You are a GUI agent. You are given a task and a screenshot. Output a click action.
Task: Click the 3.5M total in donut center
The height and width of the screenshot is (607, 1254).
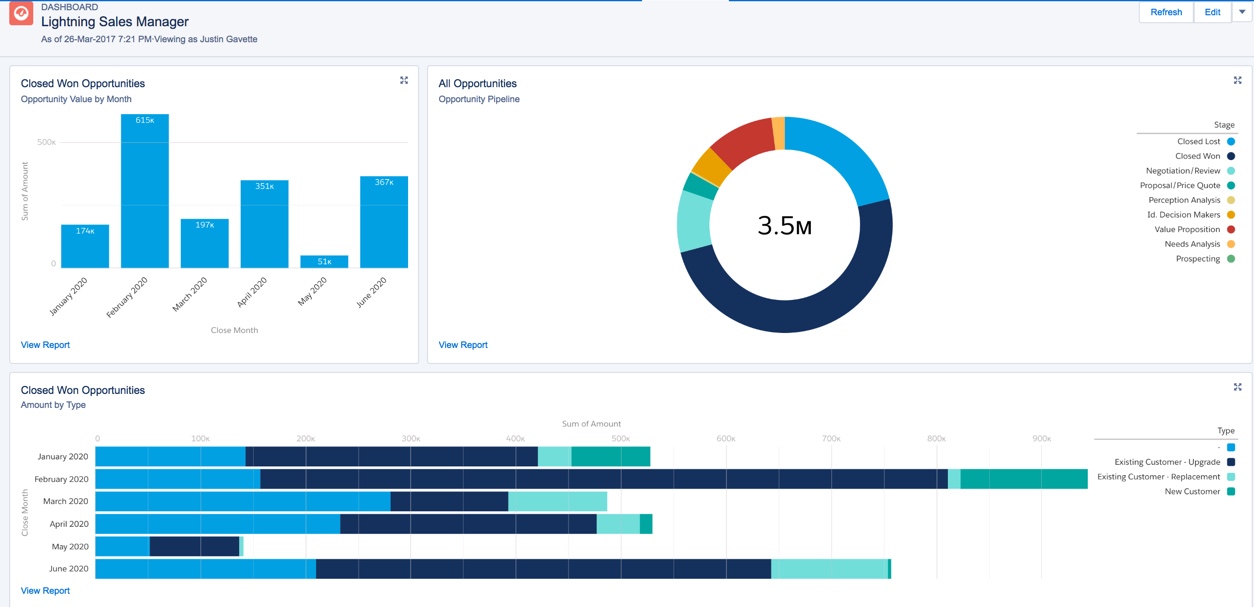(x=784, y=226)
